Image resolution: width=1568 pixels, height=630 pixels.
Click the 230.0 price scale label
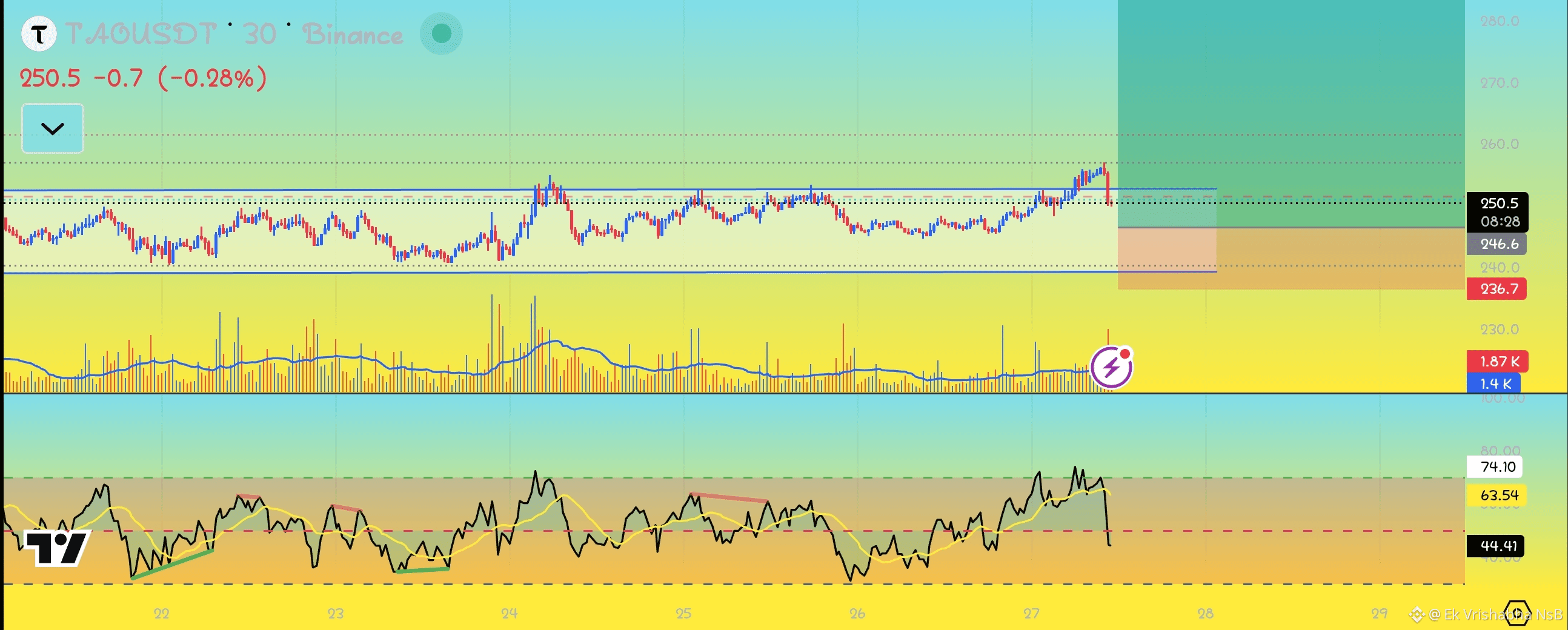point(1500,330)
